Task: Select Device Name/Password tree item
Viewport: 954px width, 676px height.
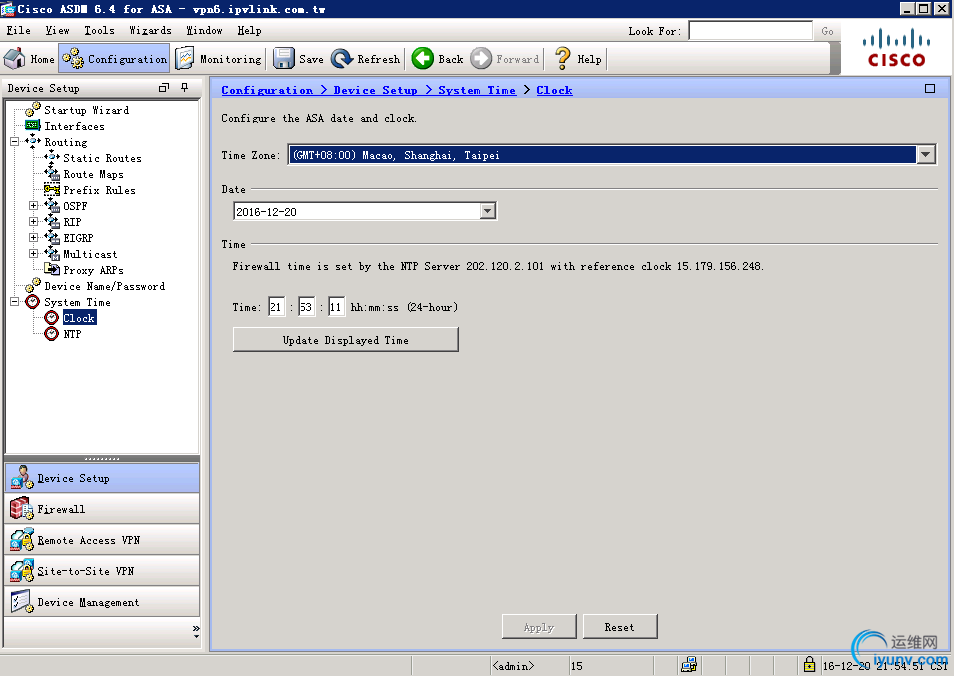Action: [x=104, y=286]
